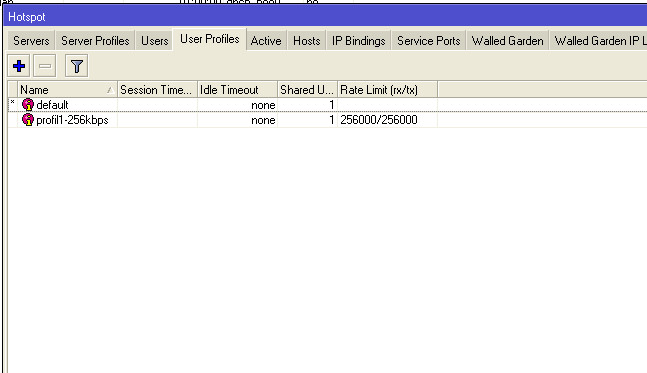Sort by Shared Users column header
The height and width of the screenshot is (373, 647).
[x=307, y=90]
